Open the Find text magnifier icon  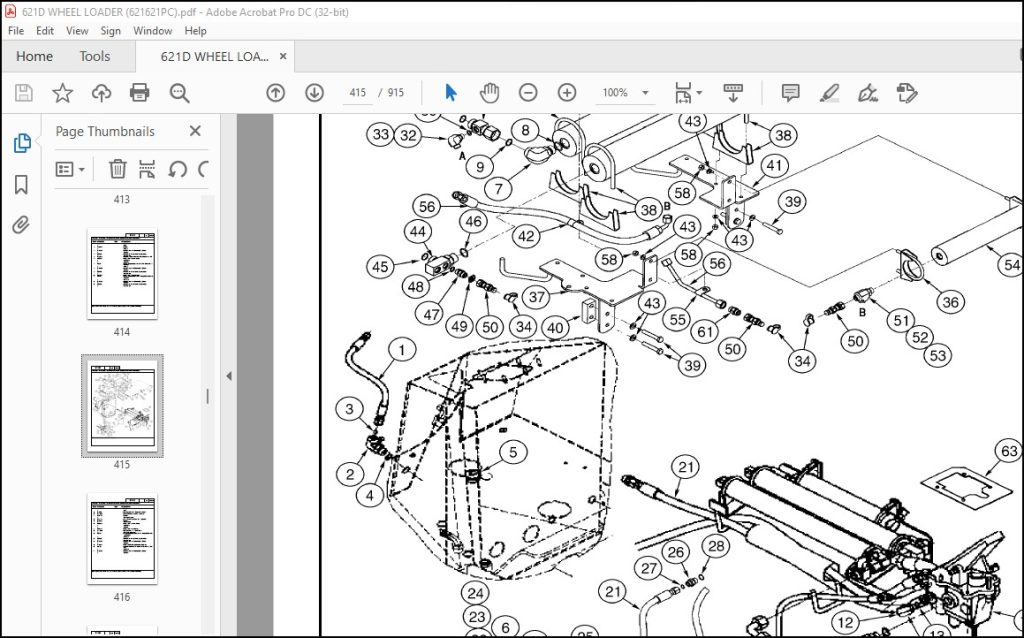pyautogui.click(x=179, y=93)
